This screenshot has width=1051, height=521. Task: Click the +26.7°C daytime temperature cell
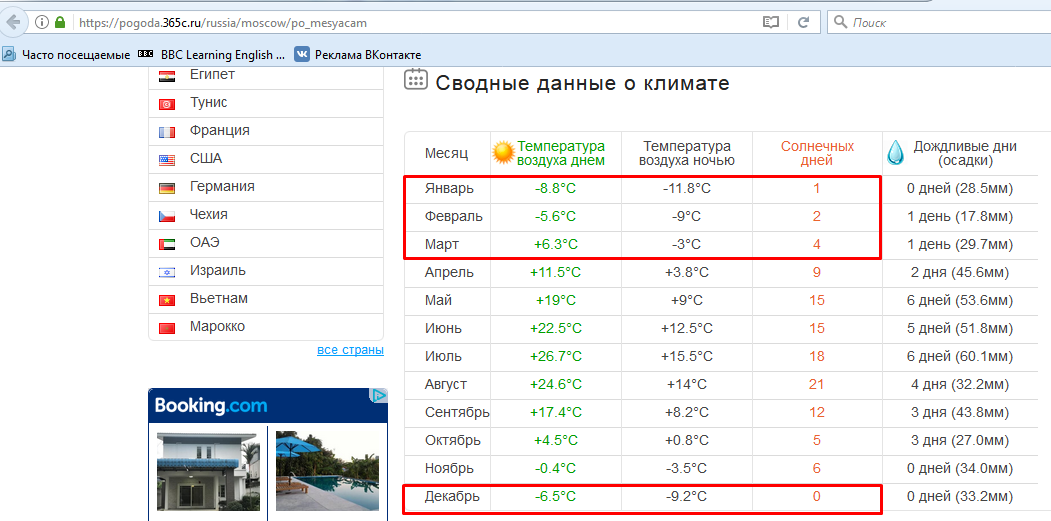click(556, 357)
